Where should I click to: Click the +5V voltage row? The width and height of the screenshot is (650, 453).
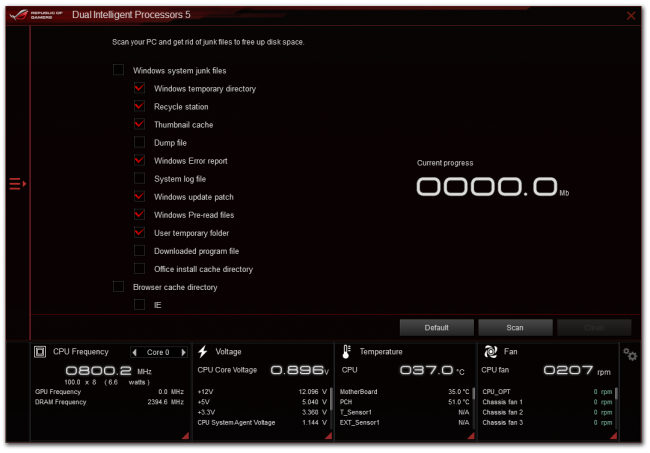262,402
